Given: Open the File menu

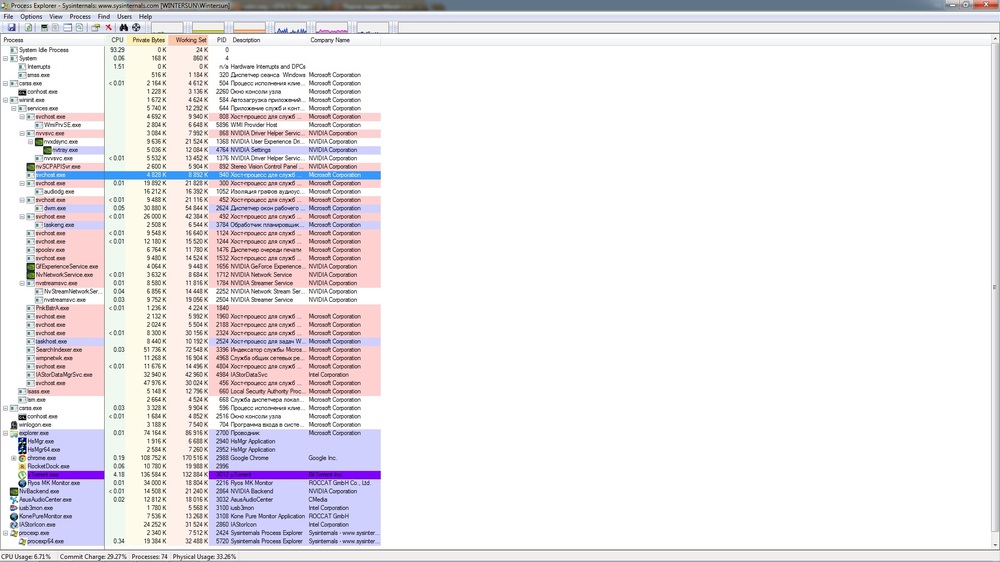Looking at the screenshot, I should (8, 17).
